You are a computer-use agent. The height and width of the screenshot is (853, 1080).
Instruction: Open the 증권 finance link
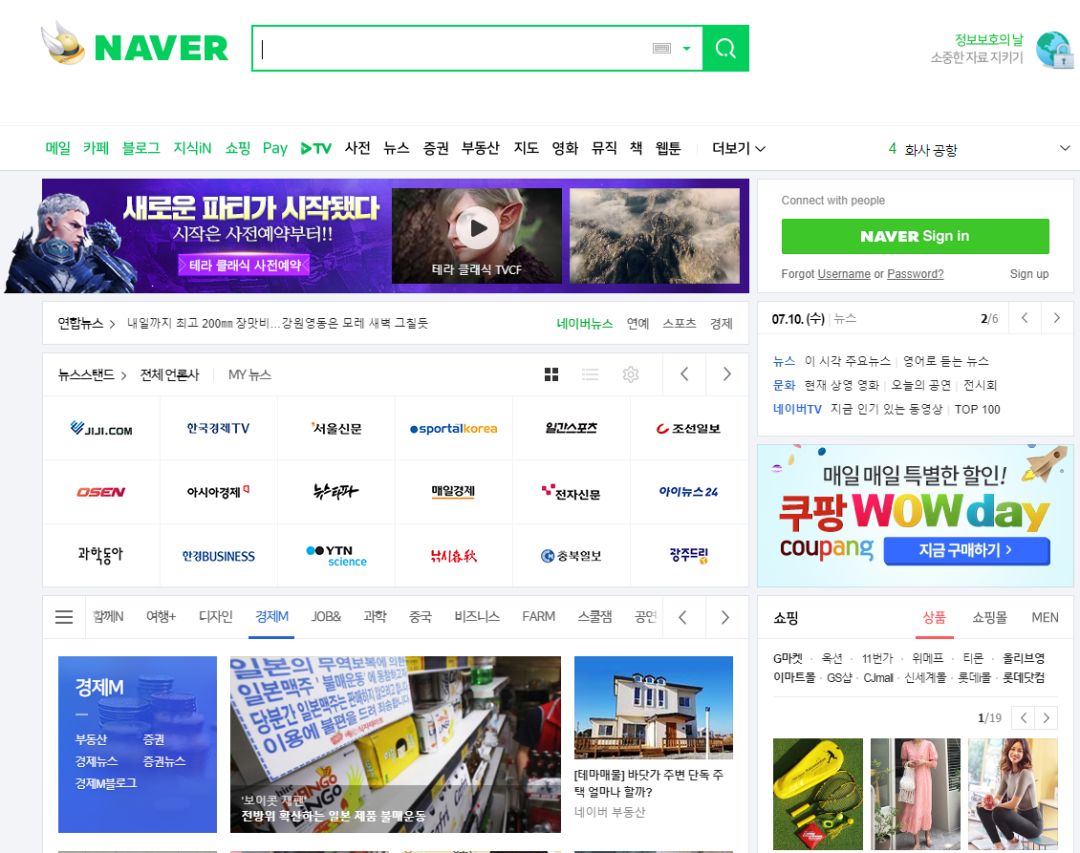pyautogui.click(x=435, y=148)
